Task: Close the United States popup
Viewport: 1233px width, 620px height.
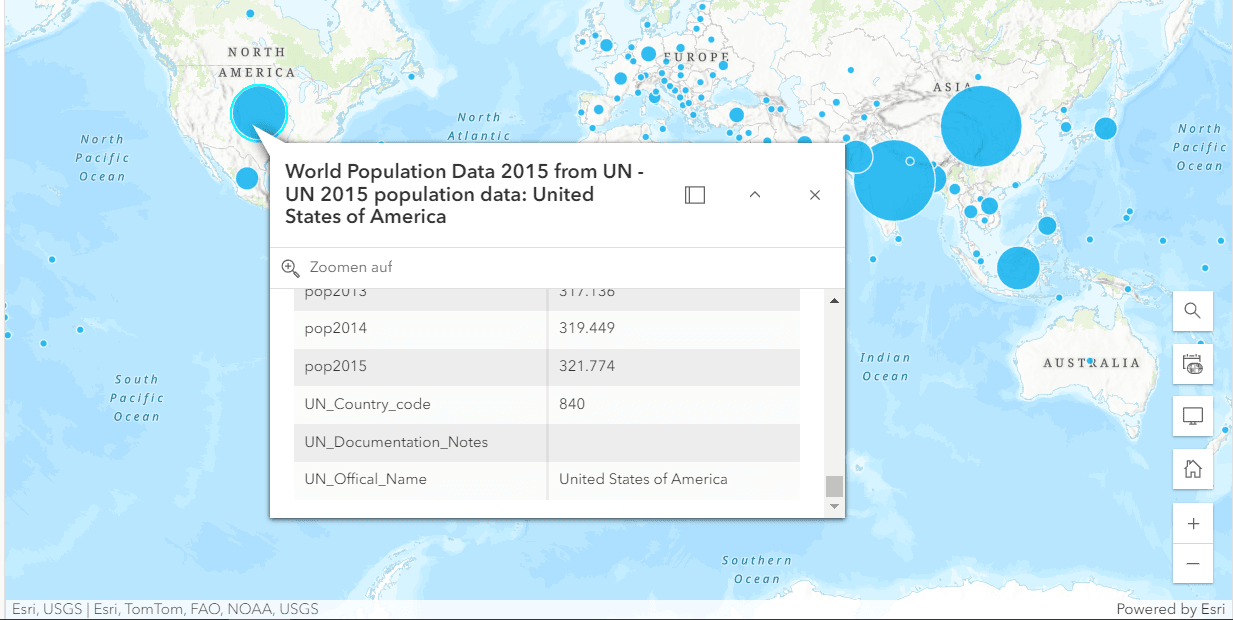Action: 815,195
